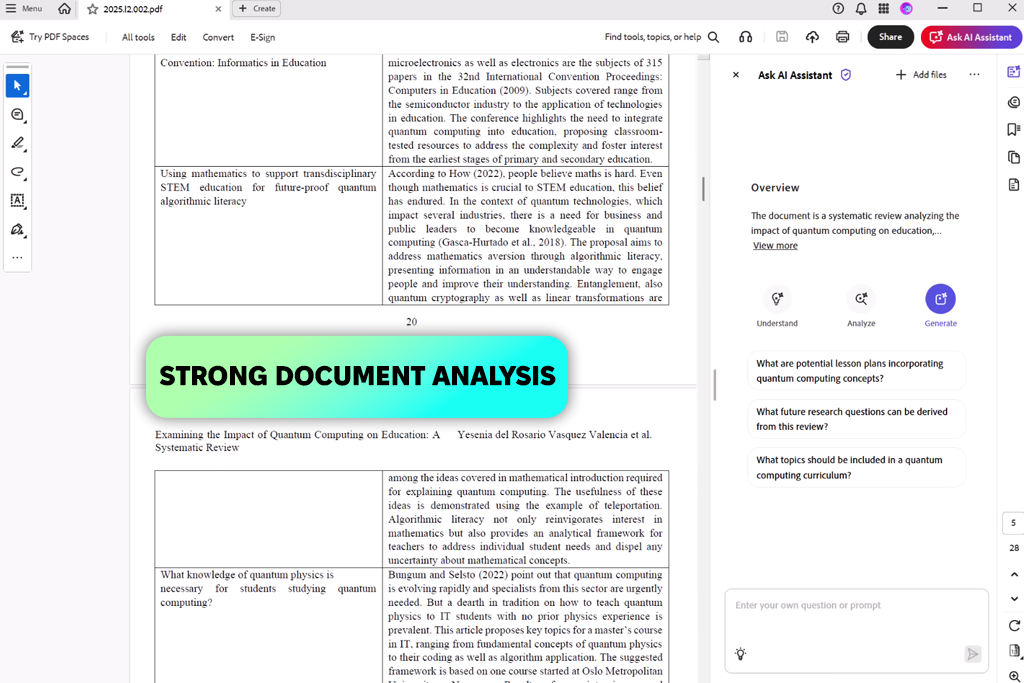The height and width of the screenshot is (683, 1024).
Task: Open the Edit menu
Action: 178,37
